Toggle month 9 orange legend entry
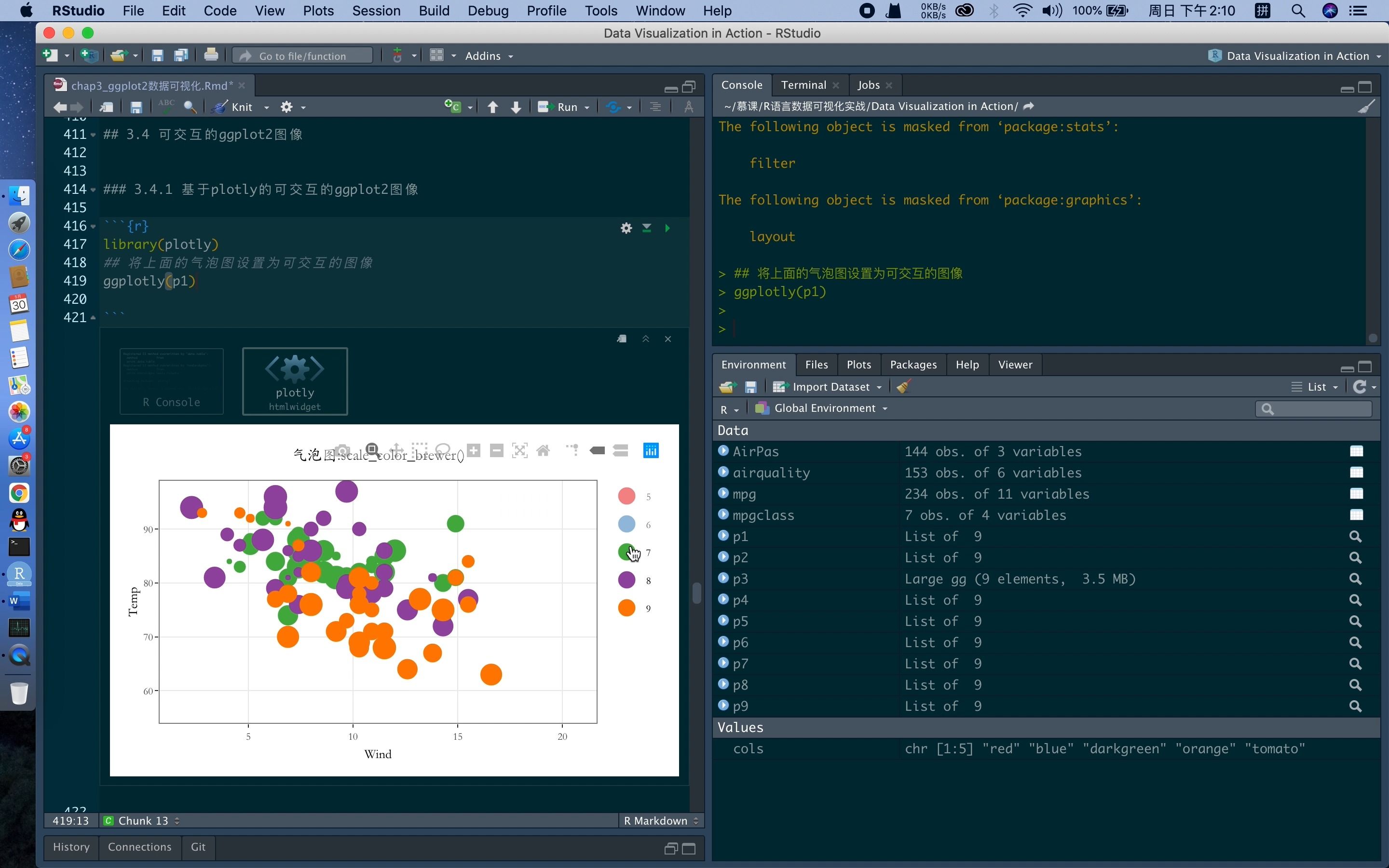Screen dimensions: 1389x868 [627, 608]
